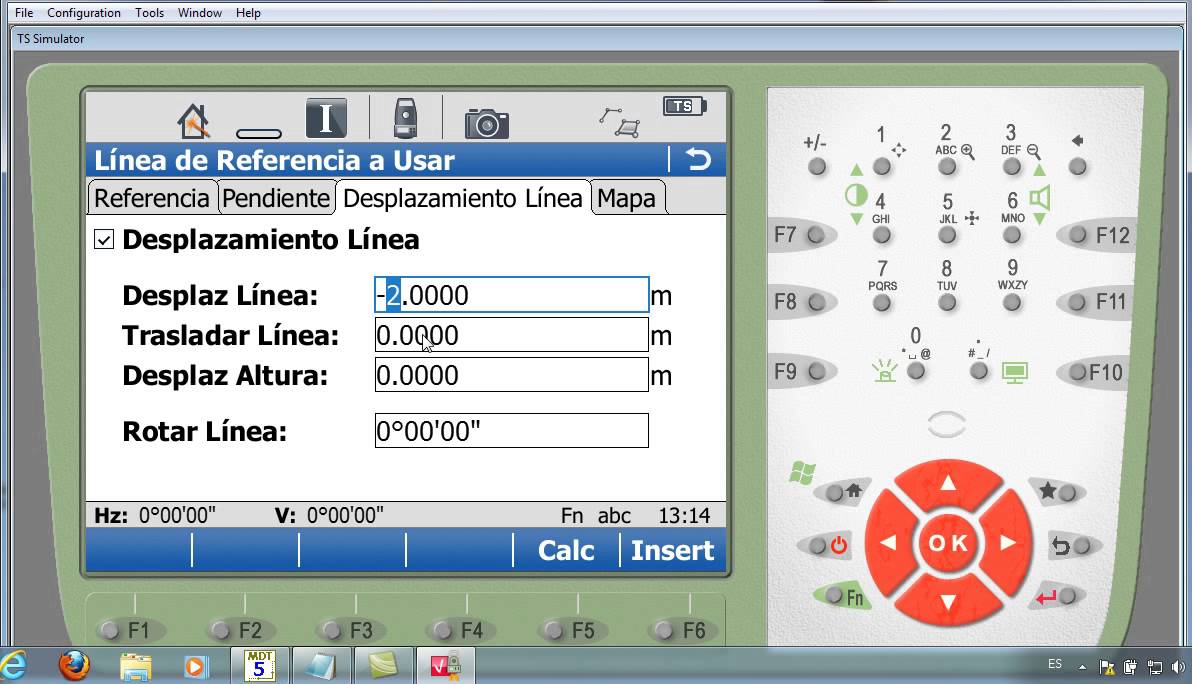This screenshot has width=1192, height=684.
Task: Click the keypad 5 JKL key
Action: (947, 235)
